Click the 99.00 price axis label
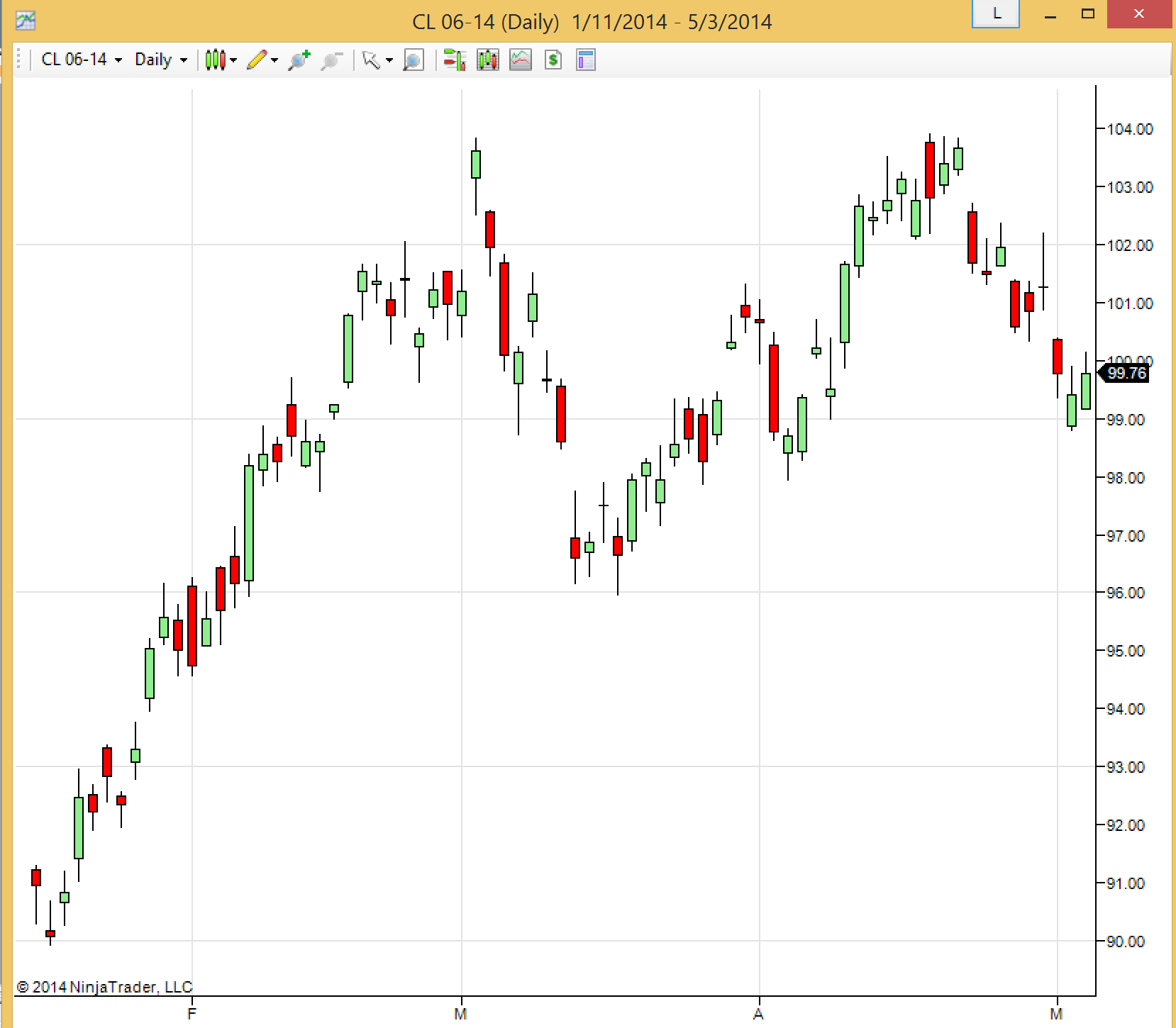 click(x=1126, y=420)
